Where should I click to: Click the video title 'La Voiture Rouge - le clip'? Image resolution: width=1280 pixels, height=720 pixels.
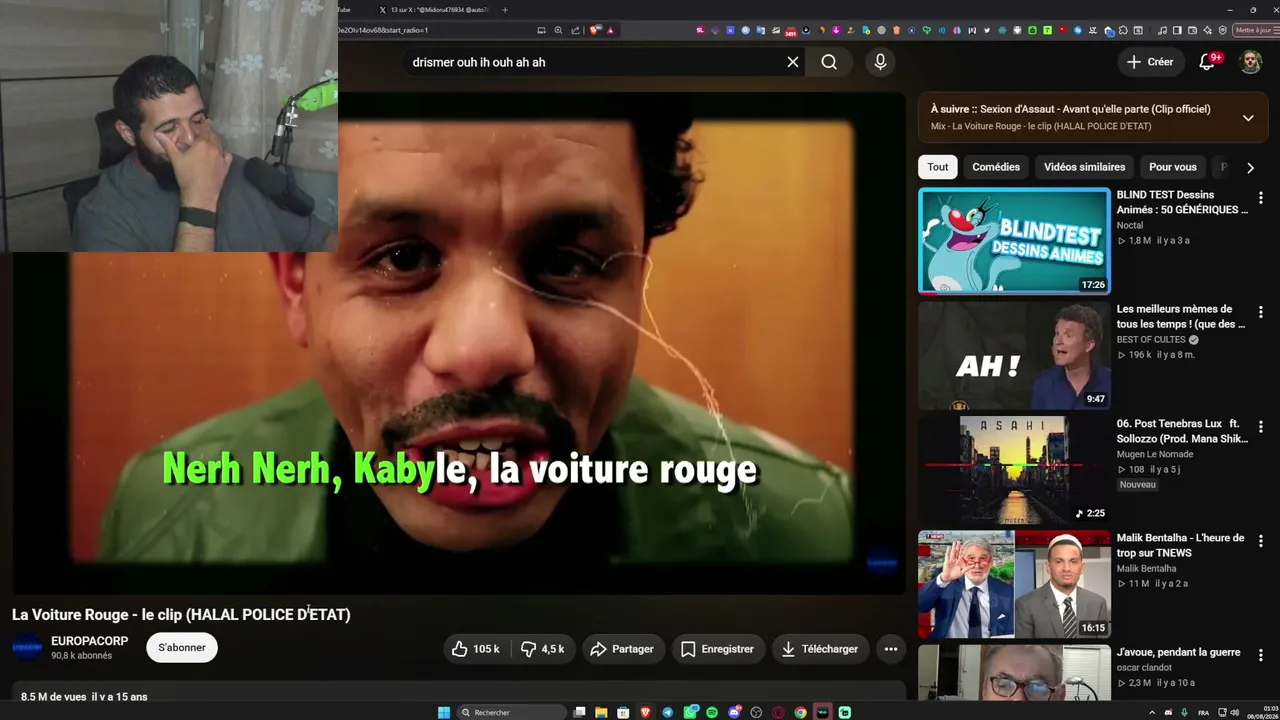pos(181,615)
